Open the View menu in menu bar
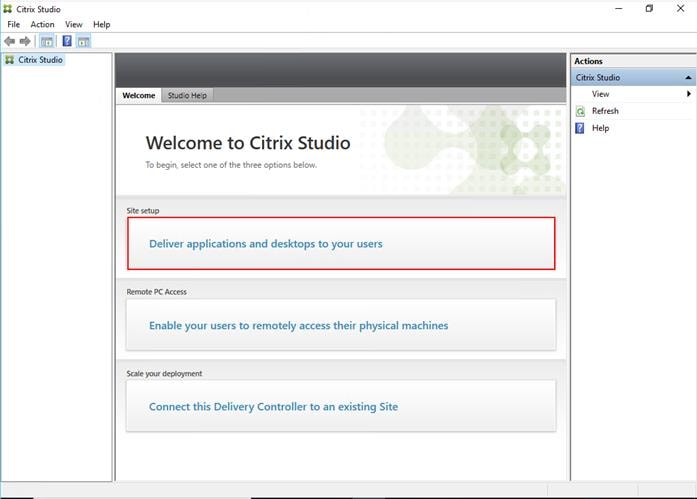 coord(73,24)
